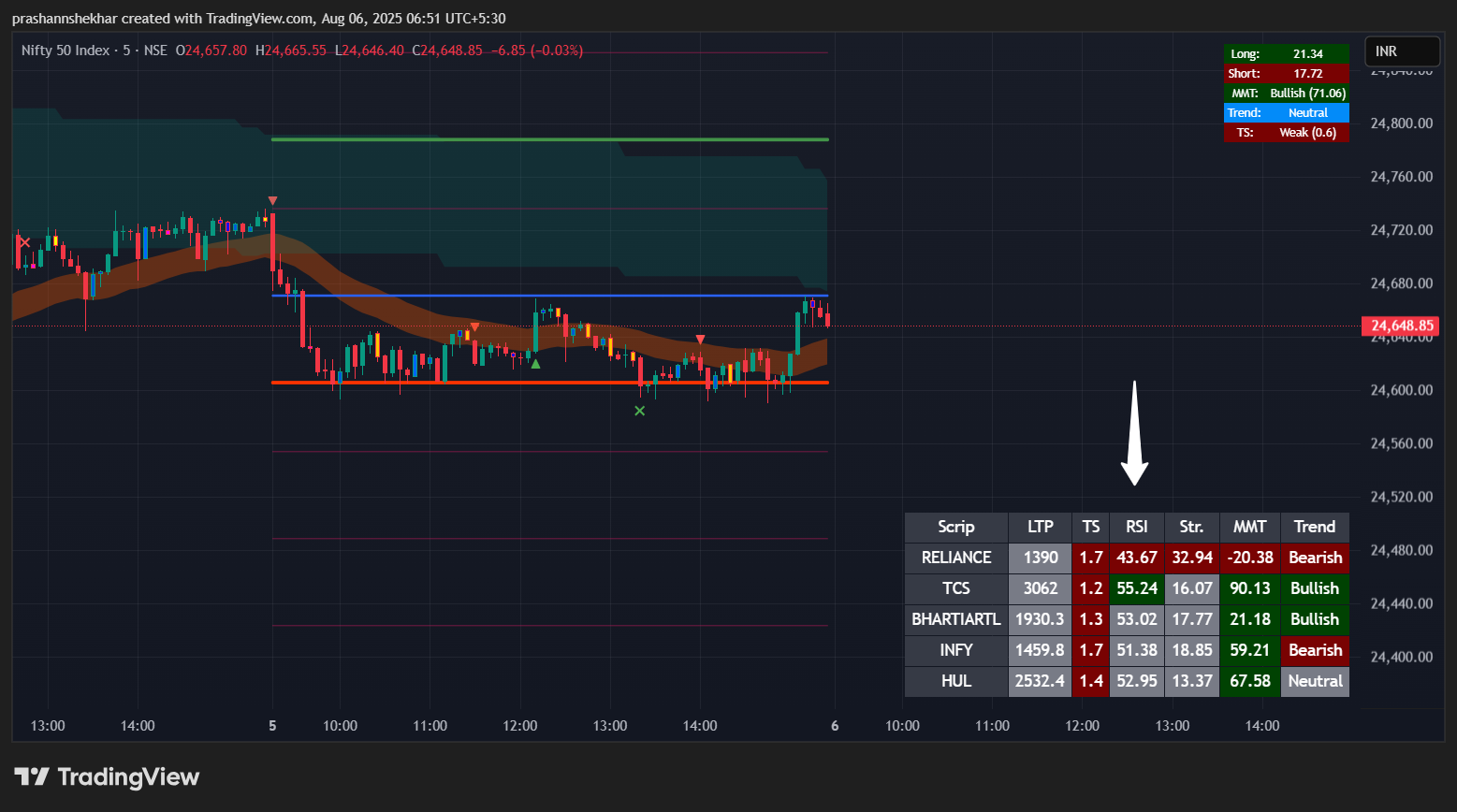
Task: Click the white downward arrow above the table
Action: click(1134, 433)
